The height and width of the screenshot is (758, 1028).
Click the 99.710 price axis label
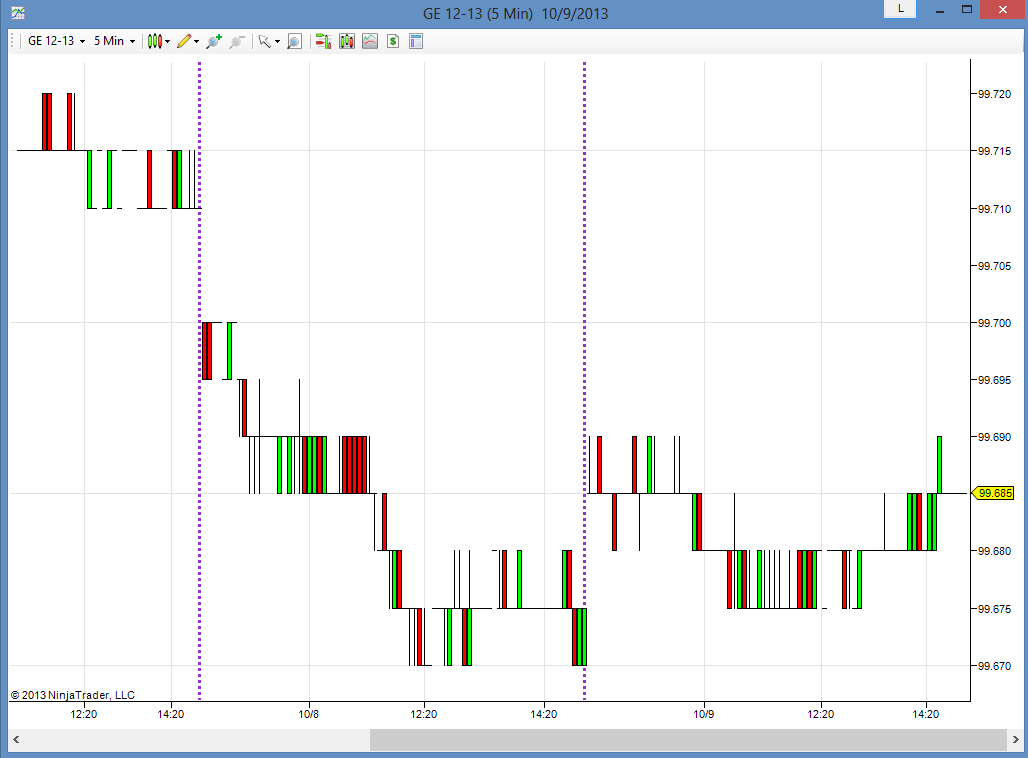(994, 209)
